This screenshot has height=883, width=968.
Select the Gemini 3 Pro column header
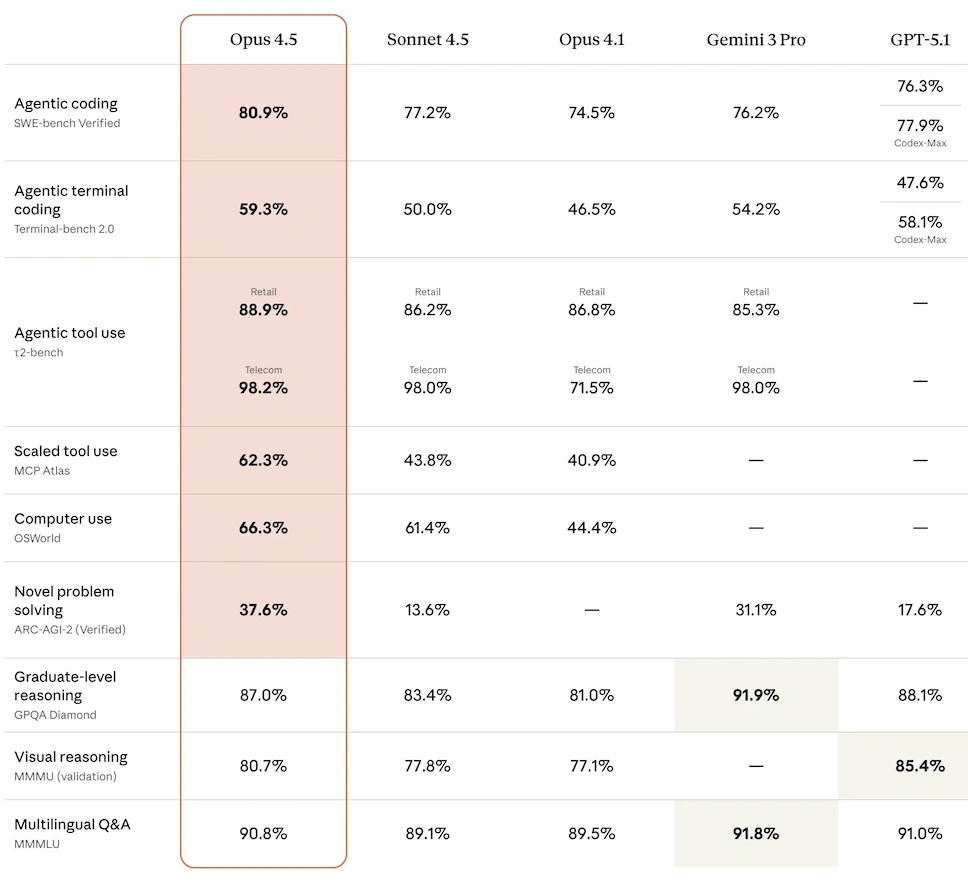(x=755, y=40)
